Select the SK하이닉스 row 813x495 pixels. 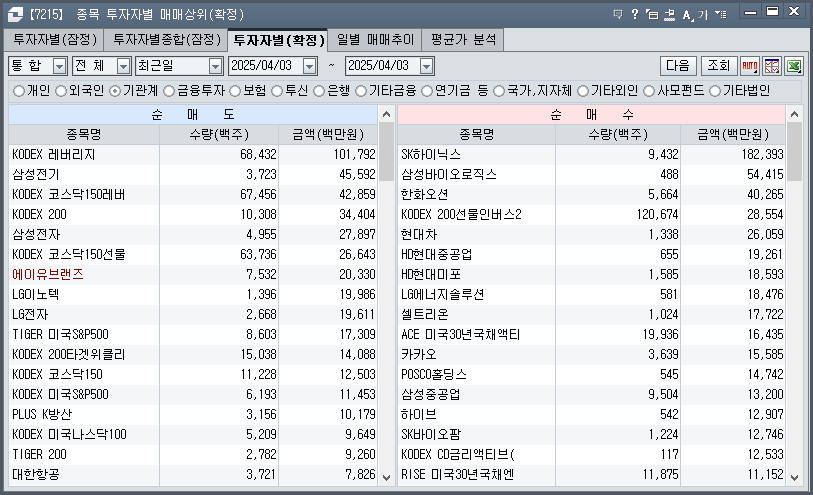tap(592, 154)
